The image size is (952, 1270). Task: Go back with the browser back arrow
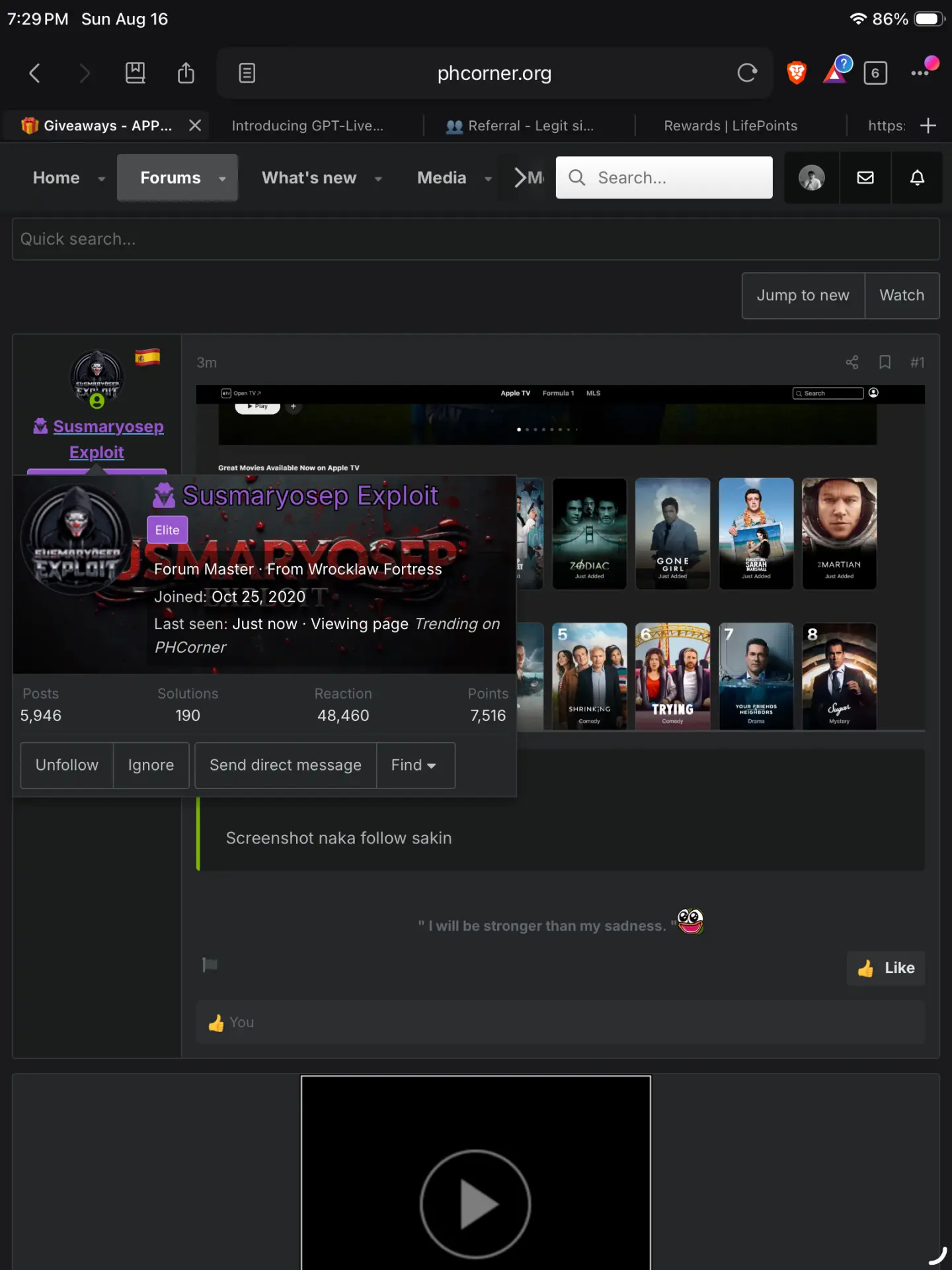point(35,73)
